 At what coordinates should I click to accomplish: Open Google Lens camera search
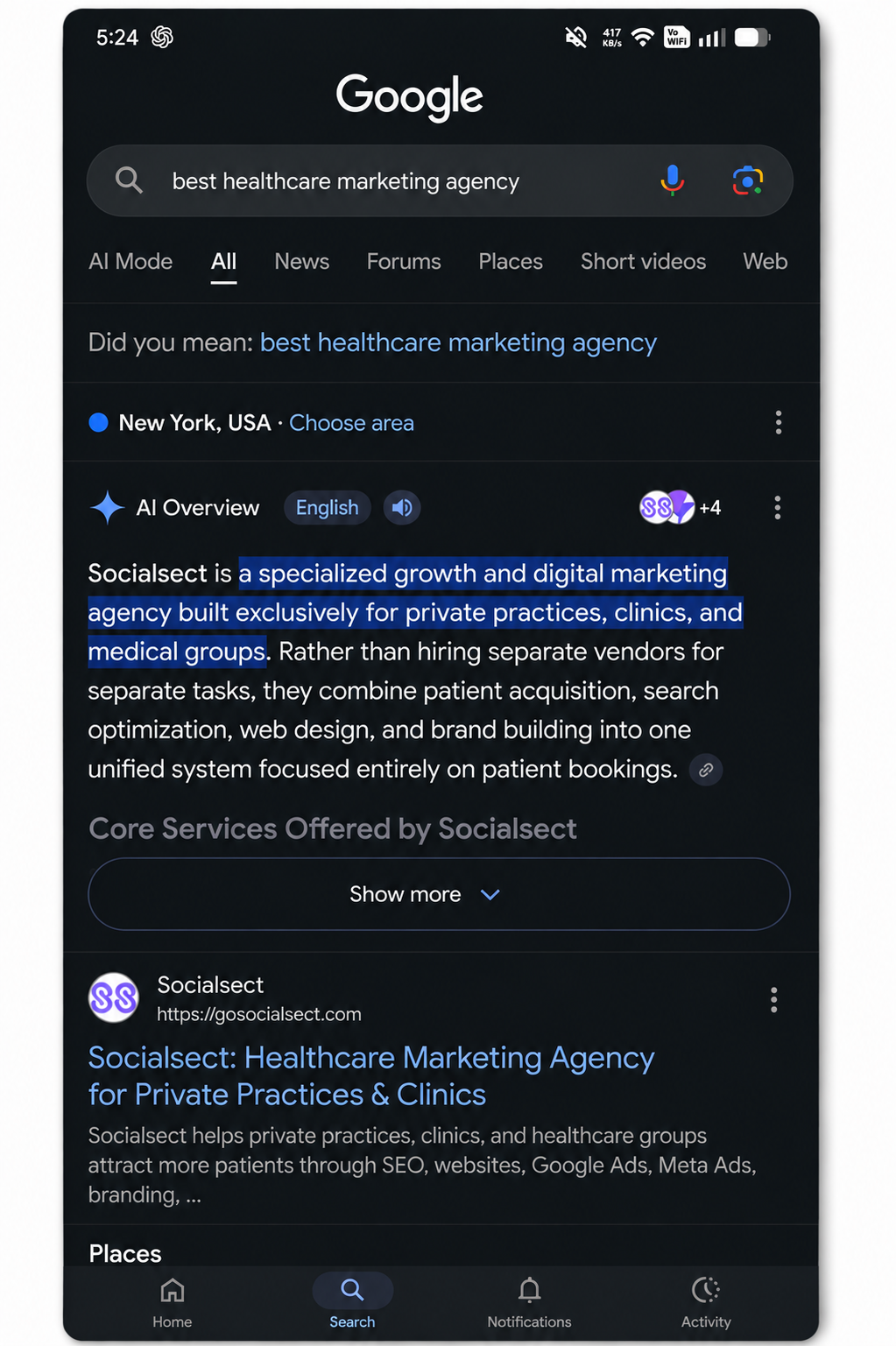coord(747,180)
